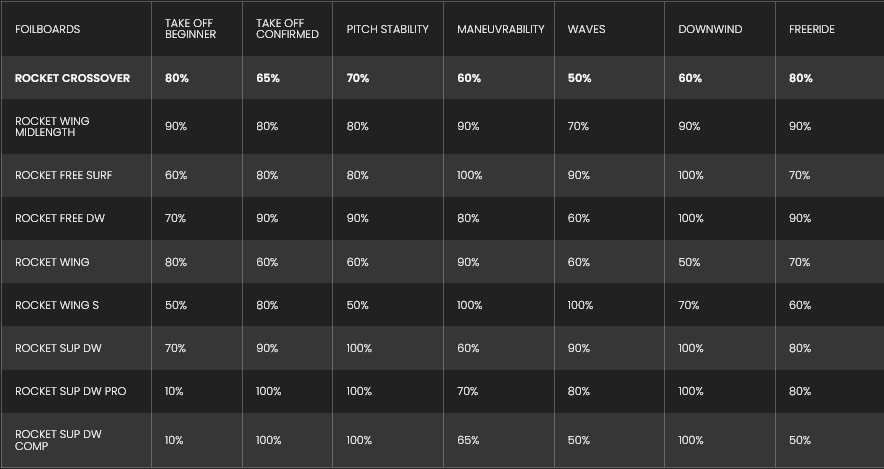Select the Rocket Free DW row name

[60, 218]
